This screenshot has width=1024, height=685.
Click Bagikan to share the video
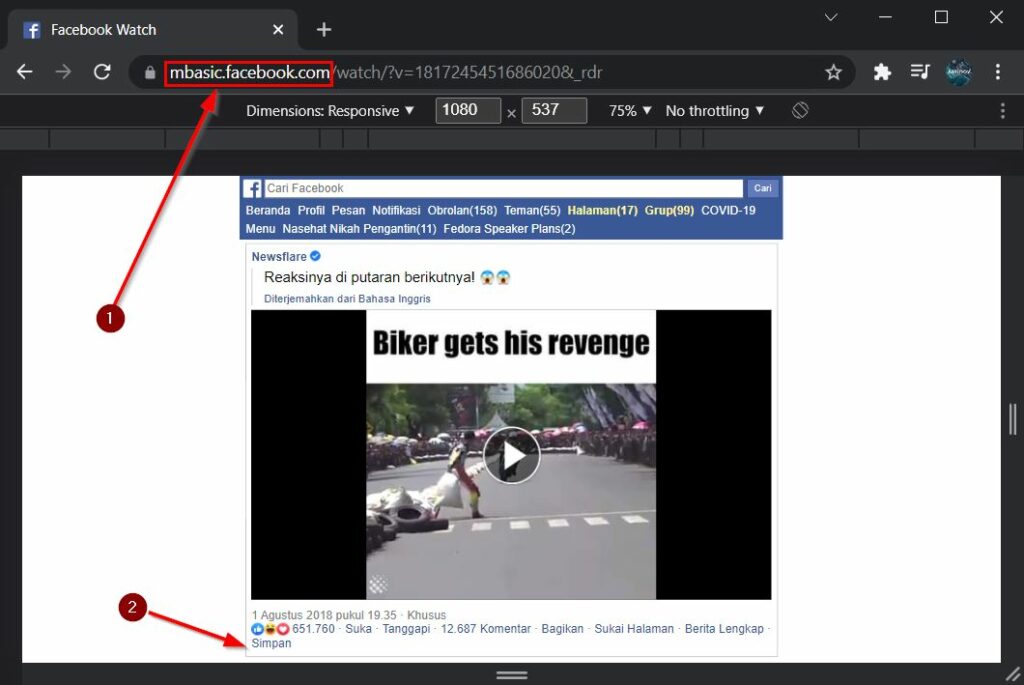click(562, 629)
